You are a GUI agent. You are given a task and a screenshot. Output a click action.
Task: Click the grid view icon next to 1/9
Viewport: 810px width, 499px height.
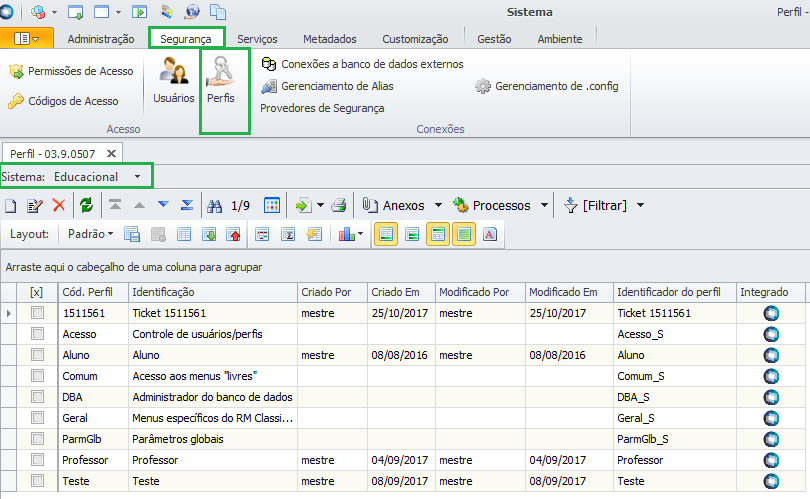(272, 205)
